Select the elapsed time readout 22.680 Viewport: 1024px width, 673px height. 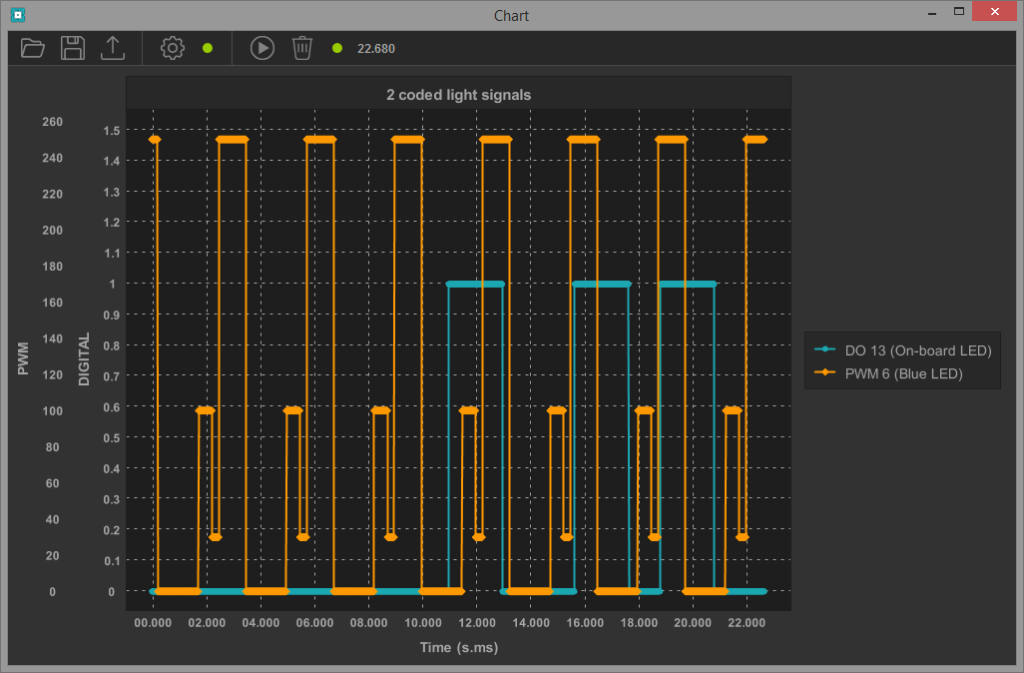(x=375, y=48)
